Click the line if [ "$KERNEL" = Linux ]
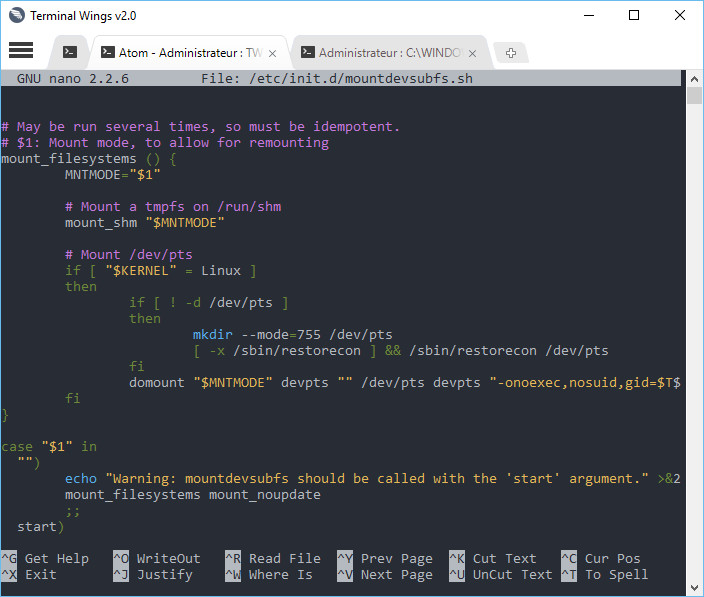Image resolution: width=704 pixels, height=597 pixels. [x=161, y=271]
